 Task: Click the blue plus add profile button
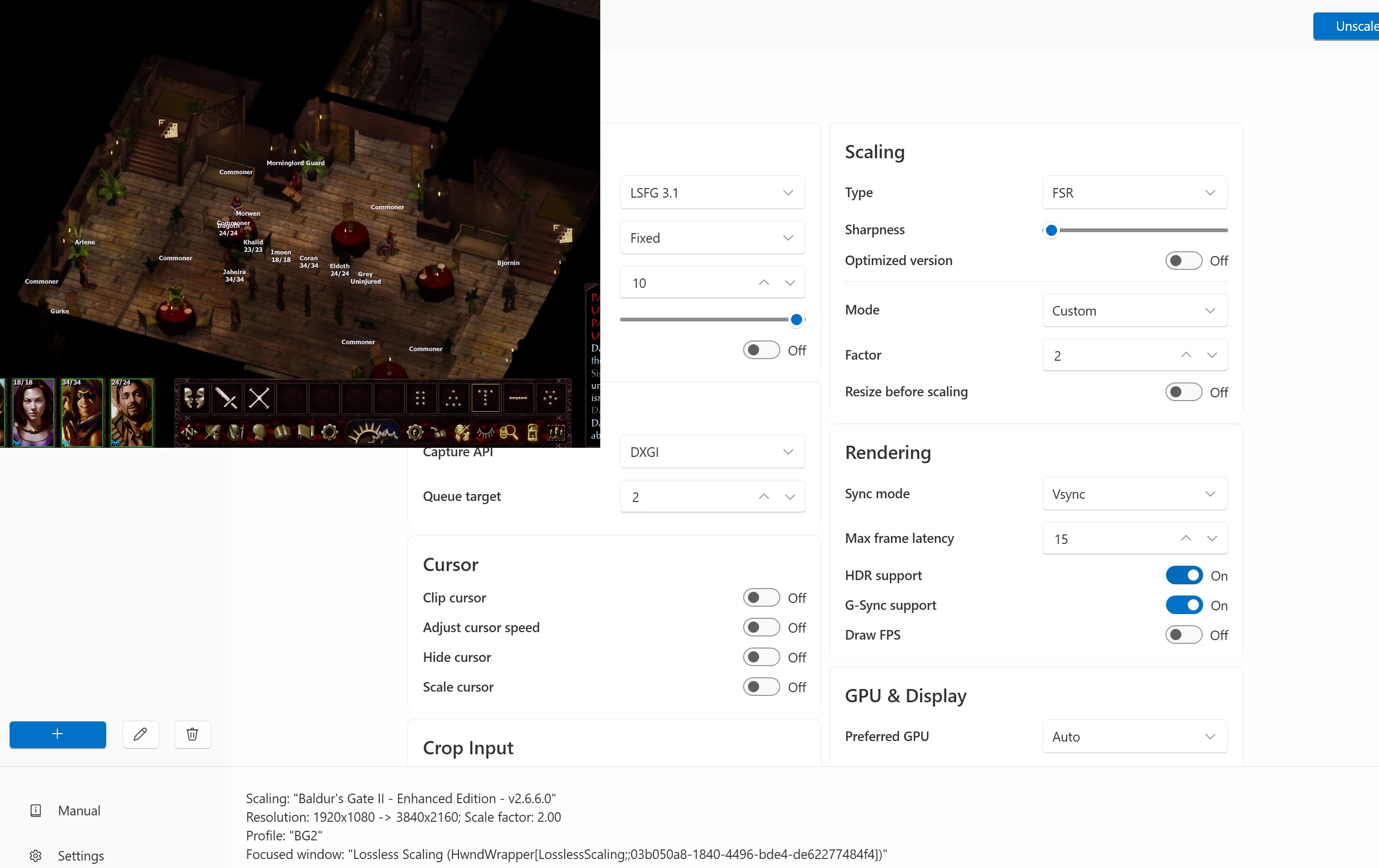click(x=57, y=734)
